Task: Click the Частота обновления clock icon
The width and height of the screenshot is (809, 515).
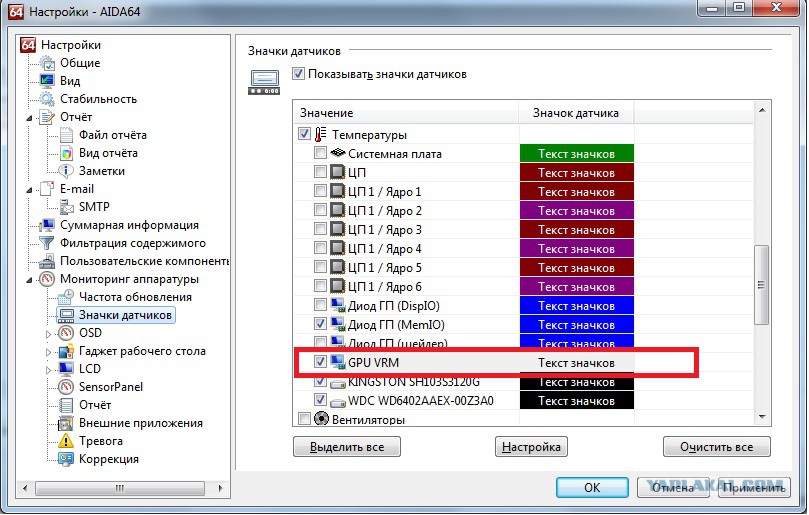Action: pyautogui.click(x=66, y=297)
